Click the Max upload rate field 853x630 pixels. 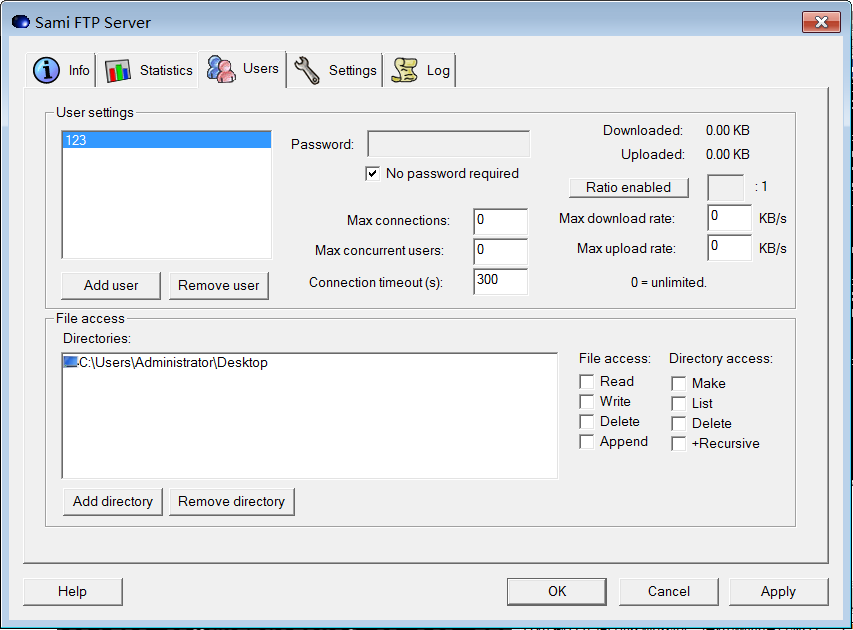(x=730, y=248)
